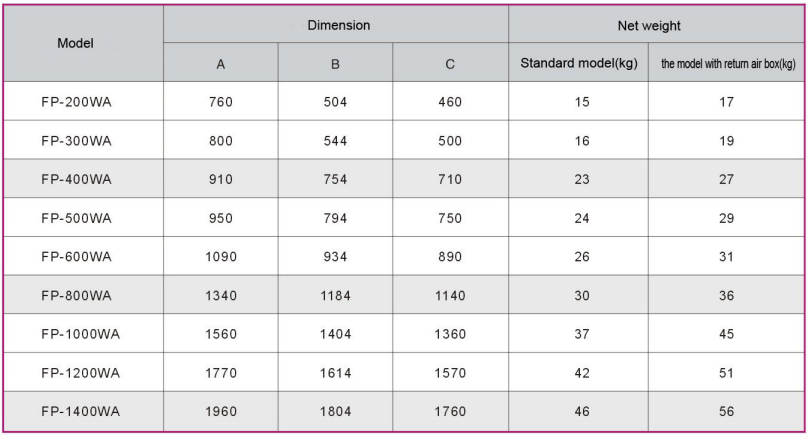This screenshot has width=808, height=435.
Task: Click the FP-1200WA model name
Action: [82, 372]
